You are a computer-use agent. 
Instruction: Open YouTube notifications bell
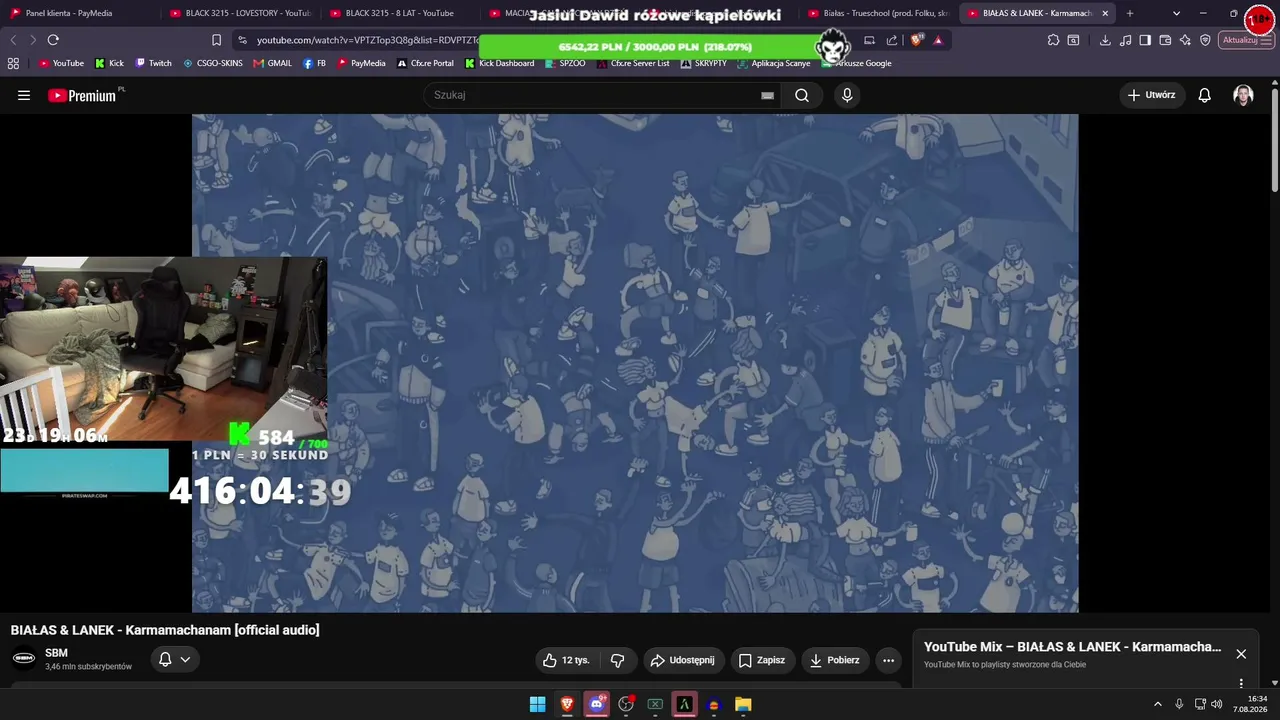1205,95
